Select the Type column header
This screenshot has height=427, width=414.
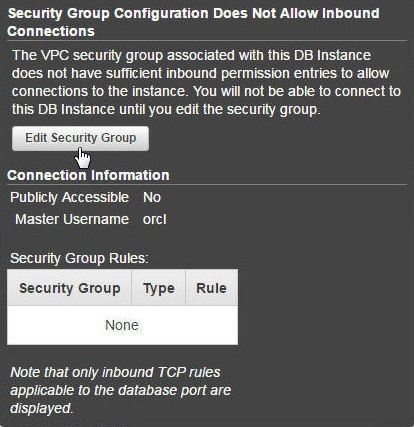coord(159,288)
